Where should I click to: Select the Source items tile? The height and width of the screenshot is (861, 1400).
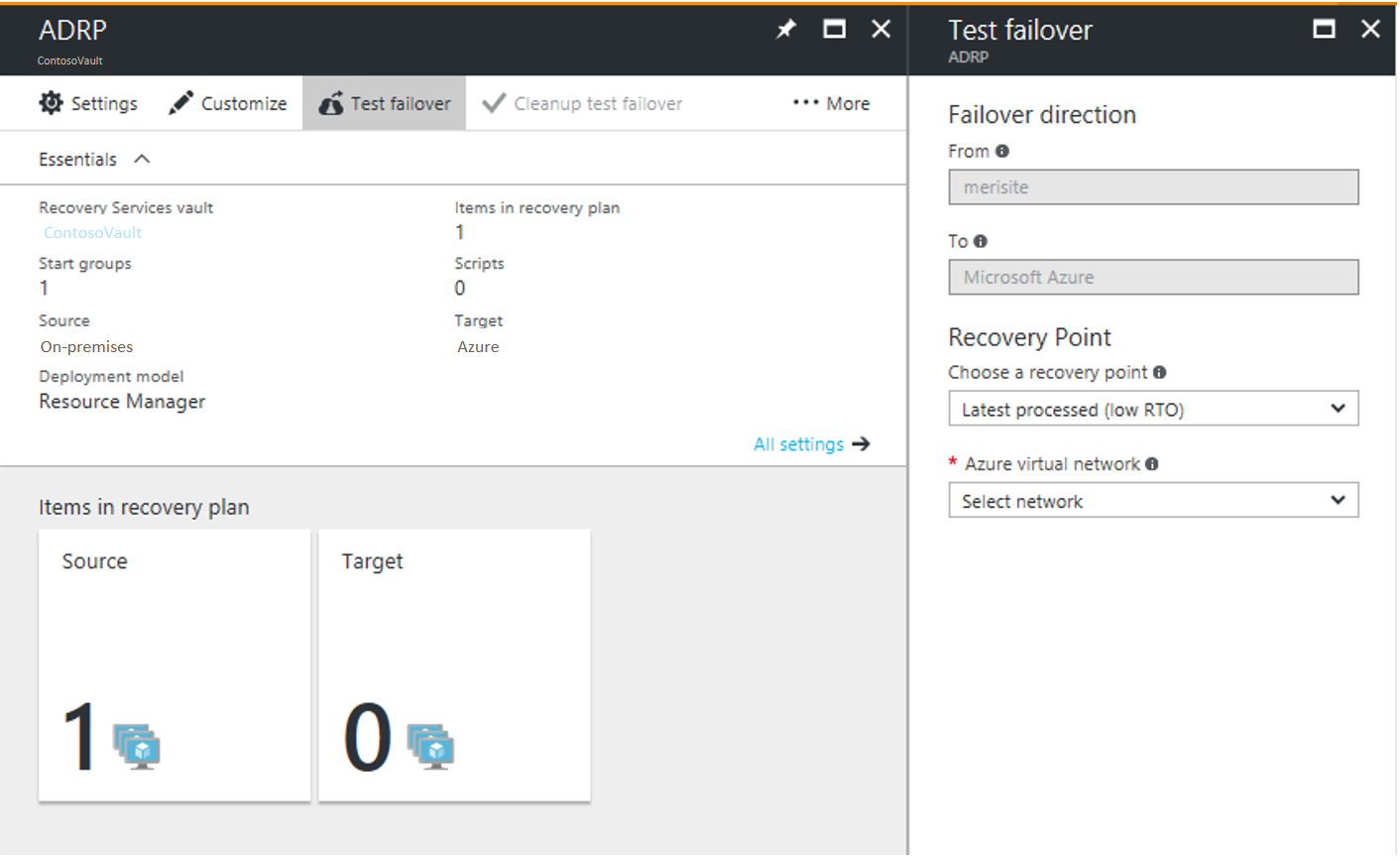(174, 665)
